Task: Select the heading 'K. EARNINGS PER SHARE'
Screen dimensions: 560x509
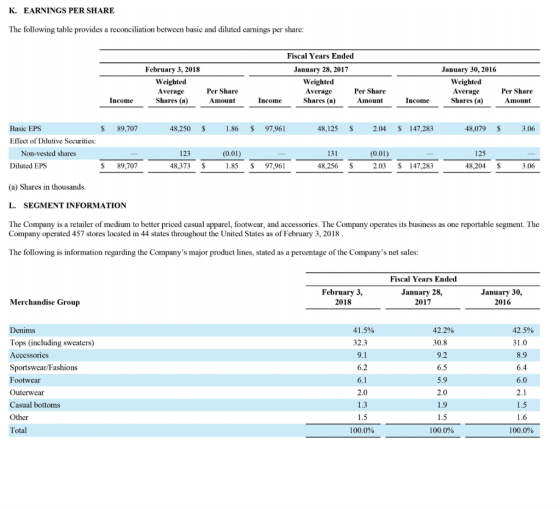Action: (x=62, y=11)
